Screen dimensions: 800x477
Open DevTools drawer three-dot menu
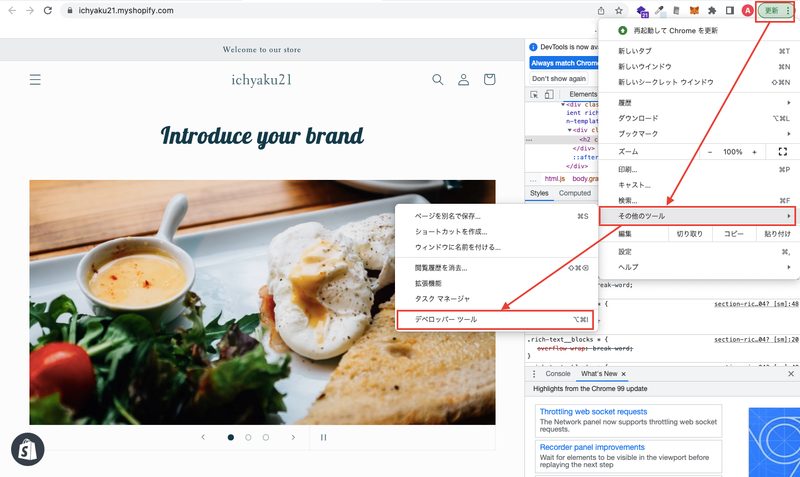coord(534,374)
